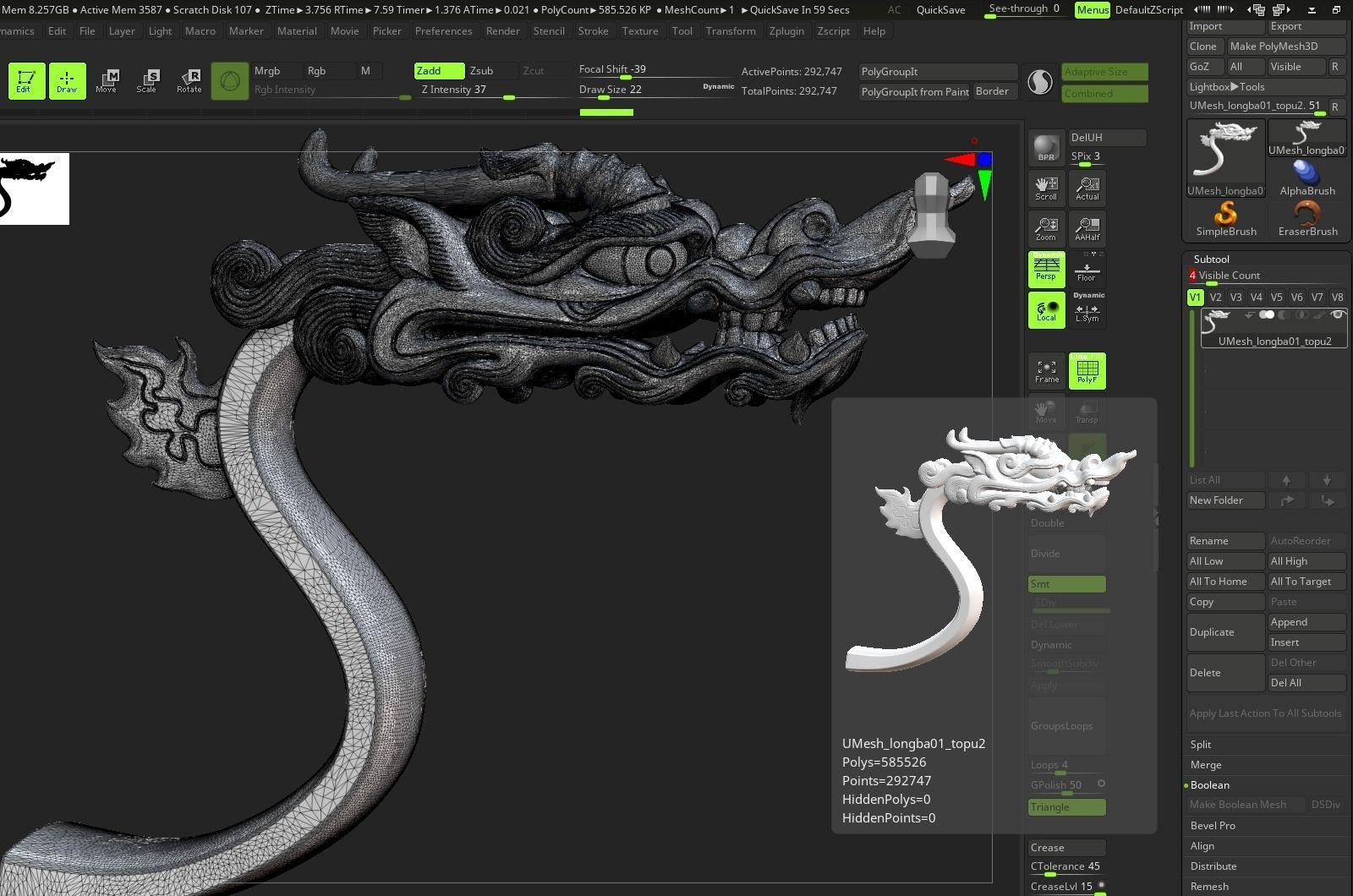
Task: Toggle the Smt smoothing option
Action: [1066, 584]
